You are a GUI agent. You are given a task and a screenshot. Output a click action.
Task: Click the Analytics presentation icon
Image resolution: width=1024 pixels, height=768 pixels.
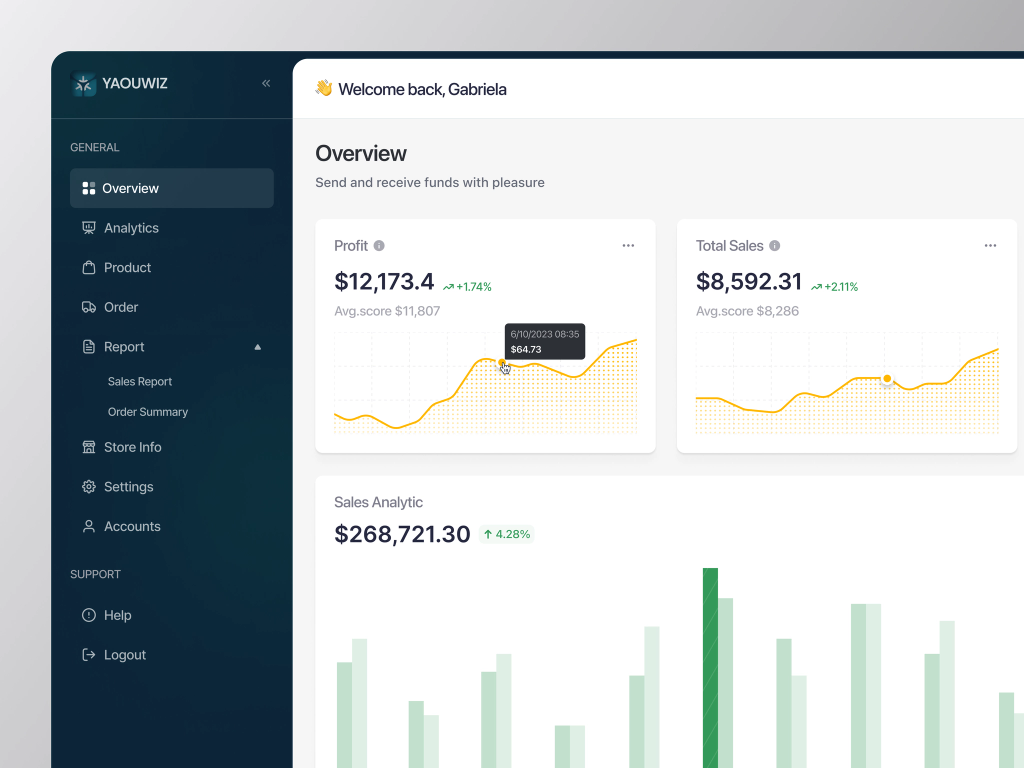point(89,228)
